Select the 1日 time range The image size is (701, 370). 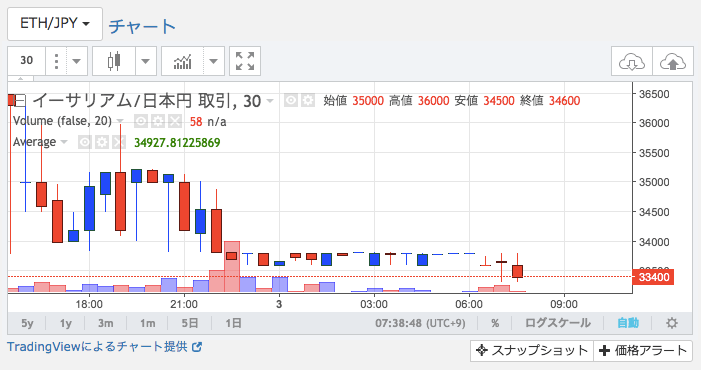(233, 323)
